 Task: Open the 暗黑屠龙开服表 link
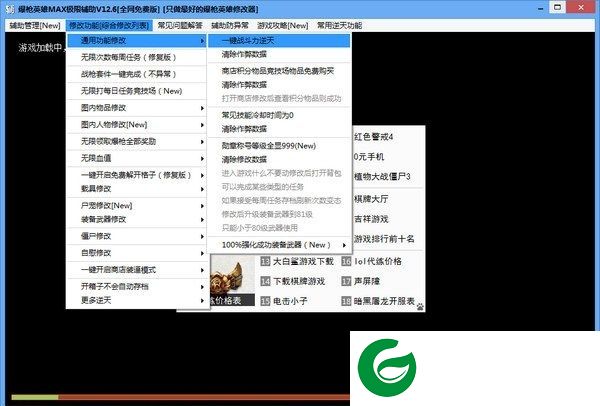click(384, 301)
